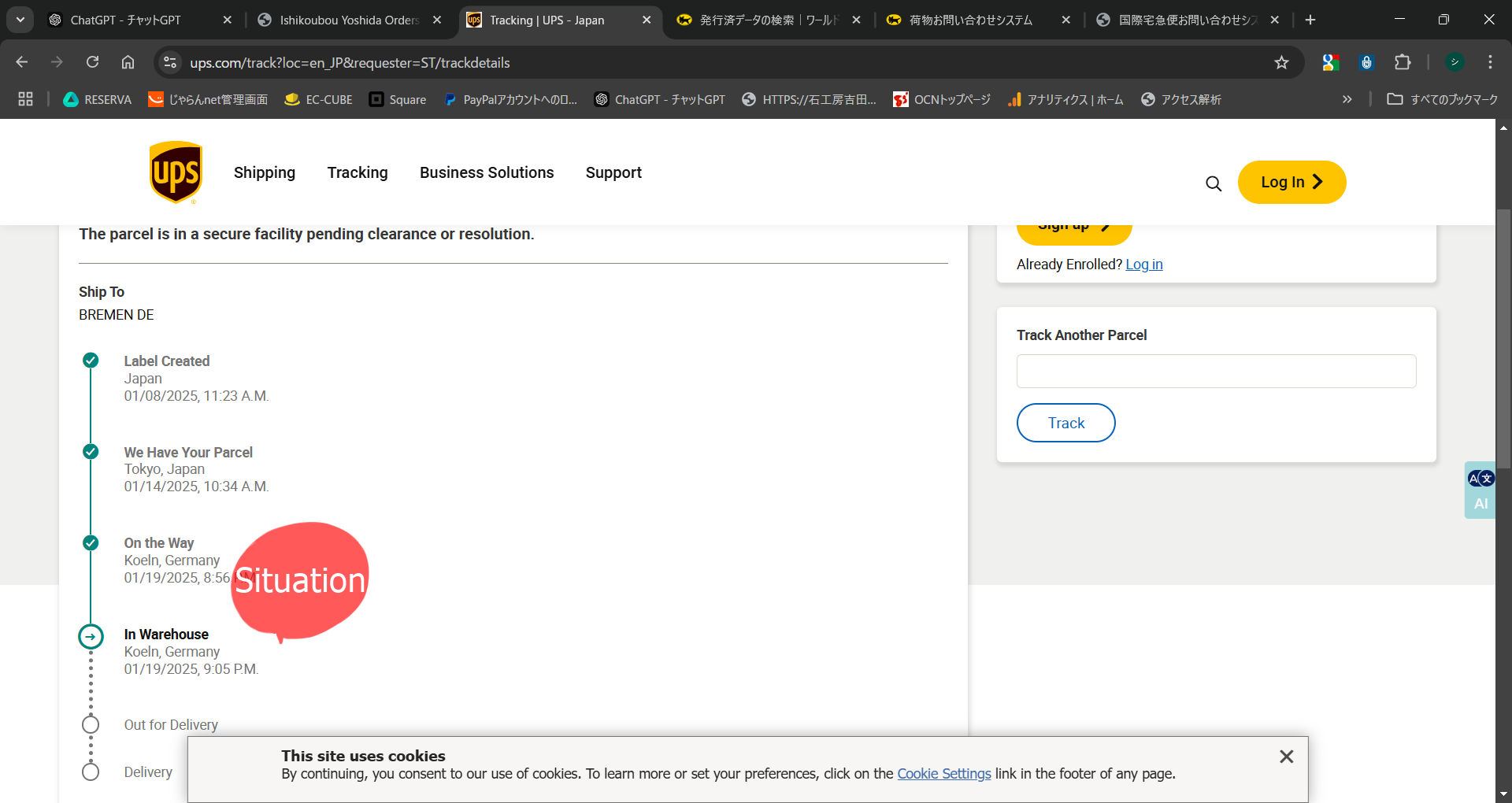Click the 'BREMEN DE' ship-to text
The width and height of the screenshot is (1512, 803).
click(117, 315)
